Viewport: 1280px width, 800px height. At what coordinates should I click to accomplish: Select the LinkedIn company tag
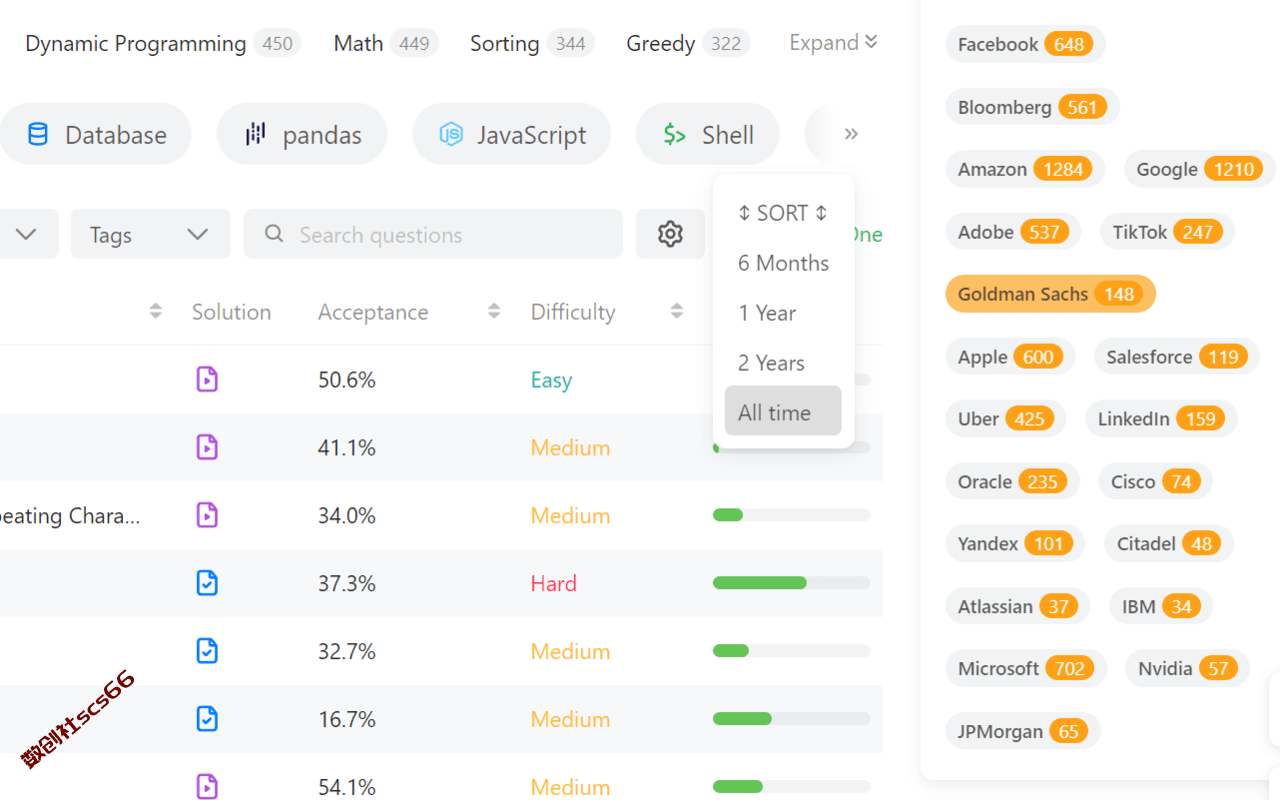[x=1161, y=419]
